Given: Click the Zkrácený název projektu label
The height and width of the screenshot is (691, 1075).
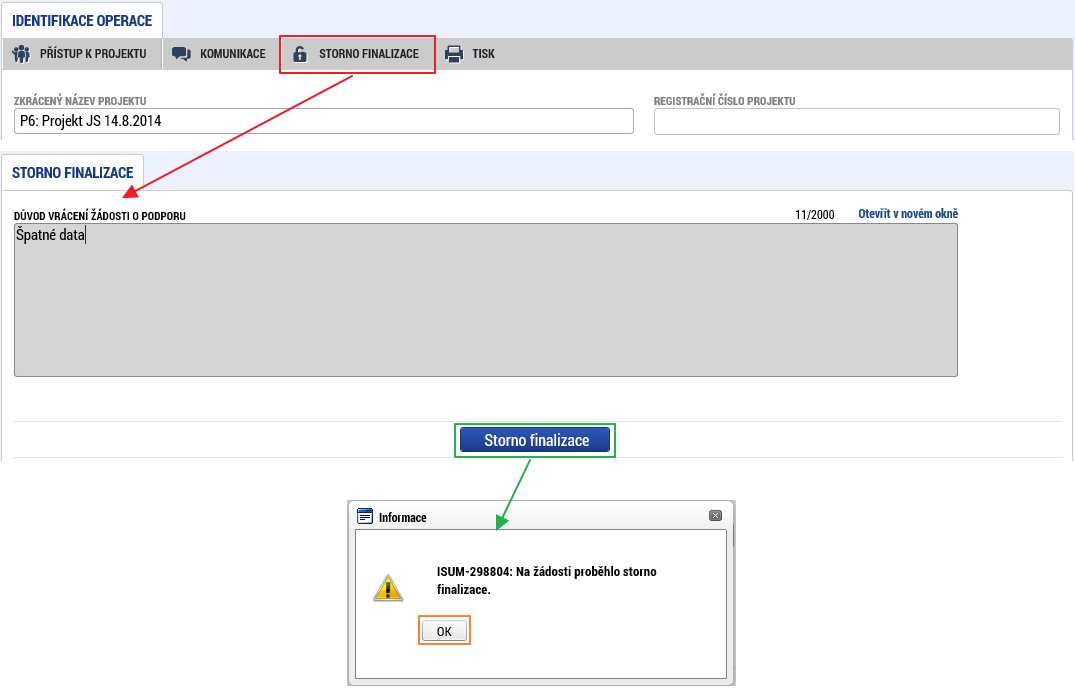Looking at the screenshot, I should pos(80,101).
